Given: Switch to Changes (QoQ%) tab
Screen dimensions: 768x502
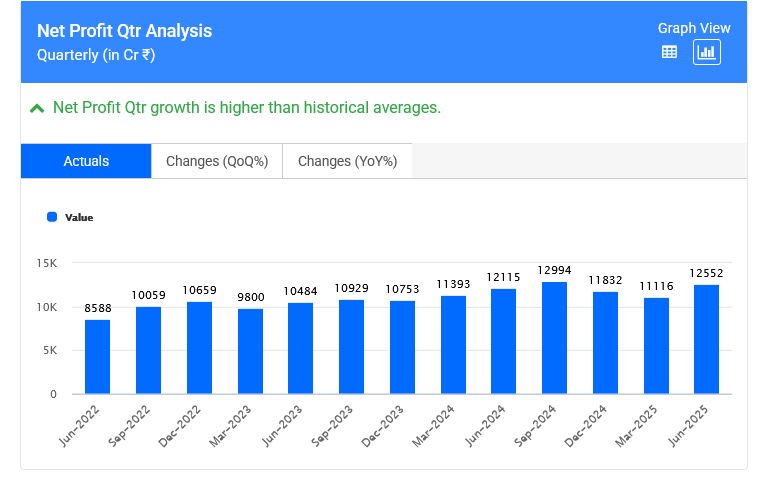Looking at the screenshot, I should (217, 161).
